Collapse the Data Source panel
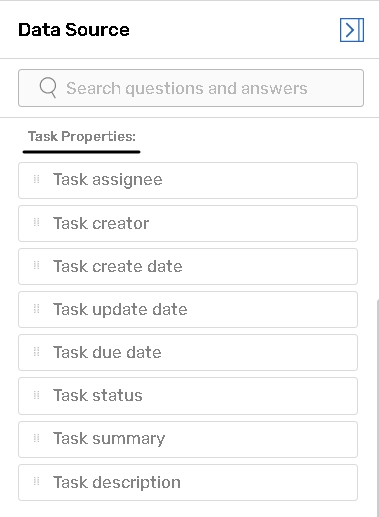This screenshot has height=517, width=379. click(352, 30)
